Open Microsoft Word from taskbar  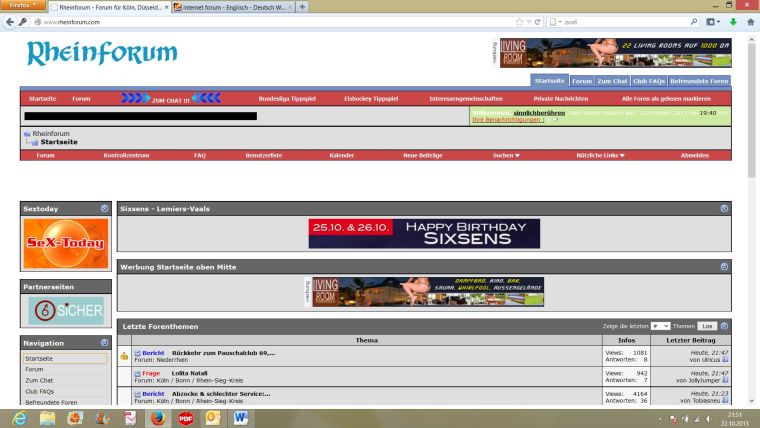pyautogui.click(x=241, y=418)
